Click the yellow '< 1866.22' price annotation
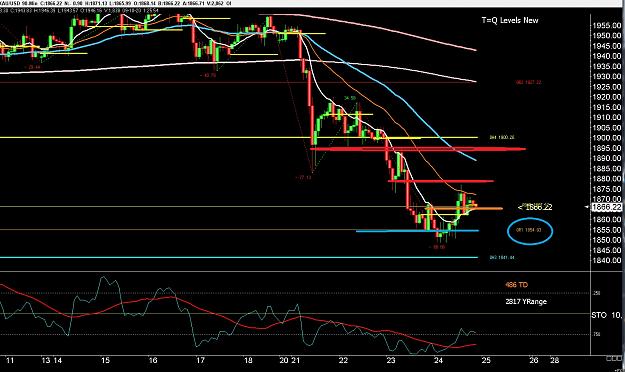The width and height of the screenshot is (625, 372). (535, 207)
